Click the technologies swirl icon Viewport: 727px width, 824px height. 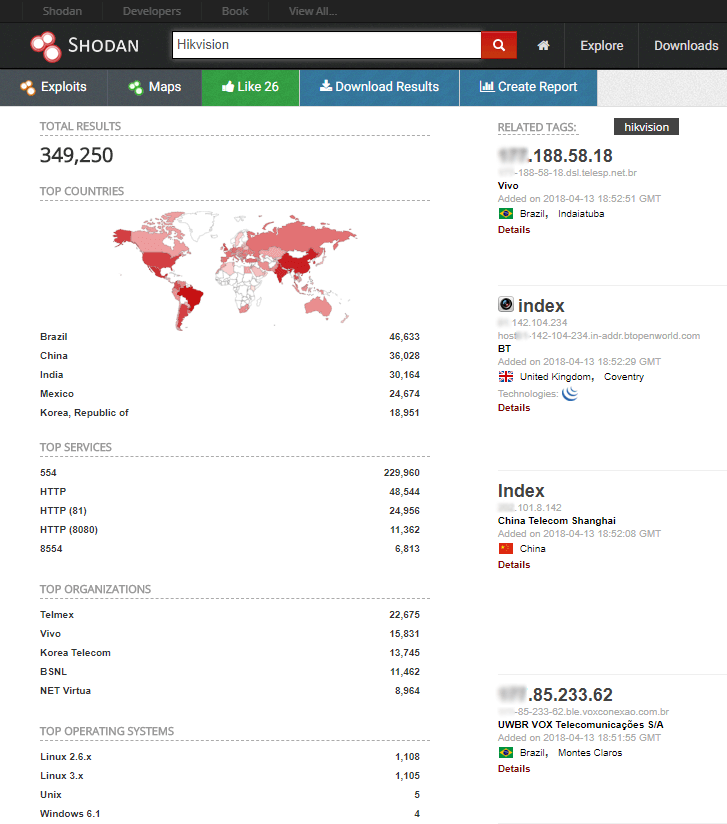pos(570,393)
